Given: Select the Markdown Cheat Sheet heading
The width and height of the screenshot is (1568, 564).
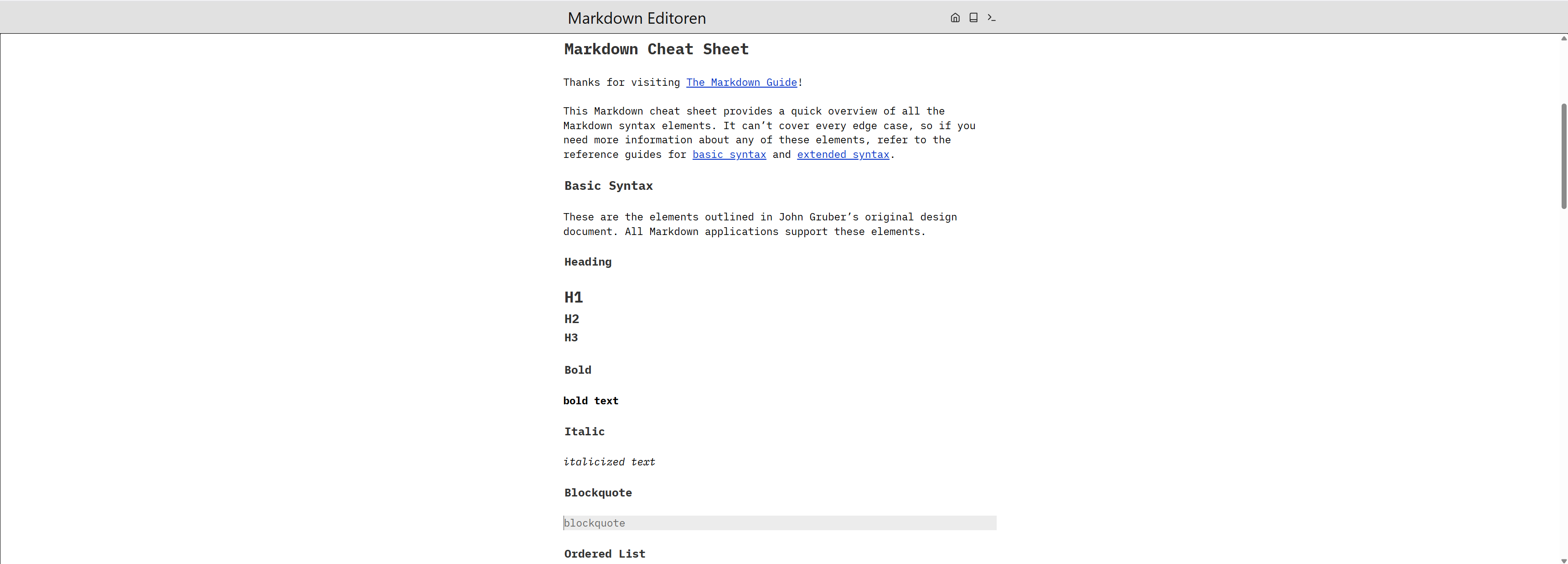Looking at the screenshot, I should pos(656,49).
